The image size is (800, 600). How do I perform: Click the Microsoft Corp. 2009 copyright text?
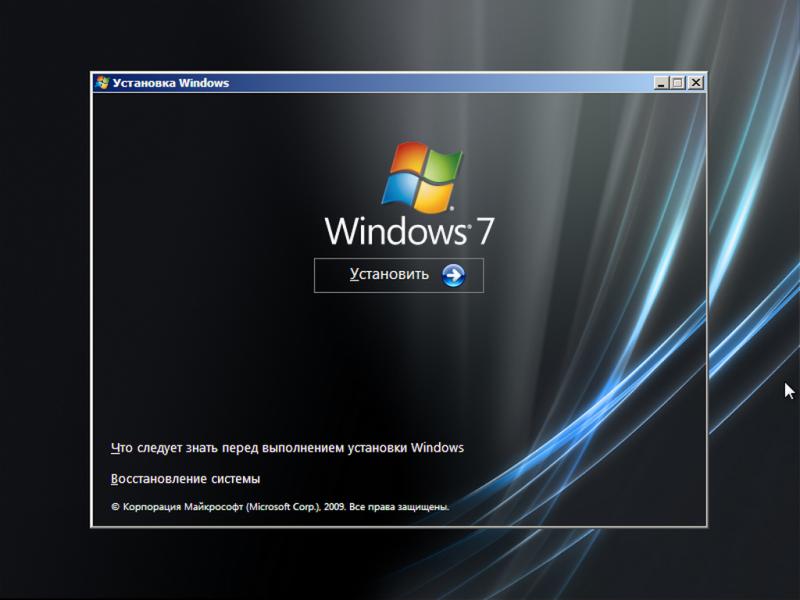click(280, 507)
